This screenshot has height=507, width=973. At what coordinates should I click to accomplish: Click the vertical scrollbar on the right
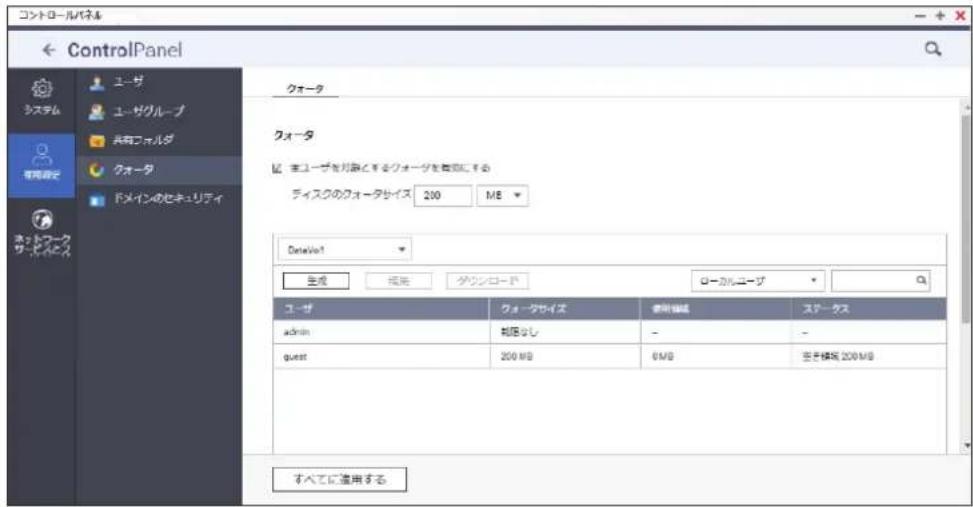(x=965, y=217)
